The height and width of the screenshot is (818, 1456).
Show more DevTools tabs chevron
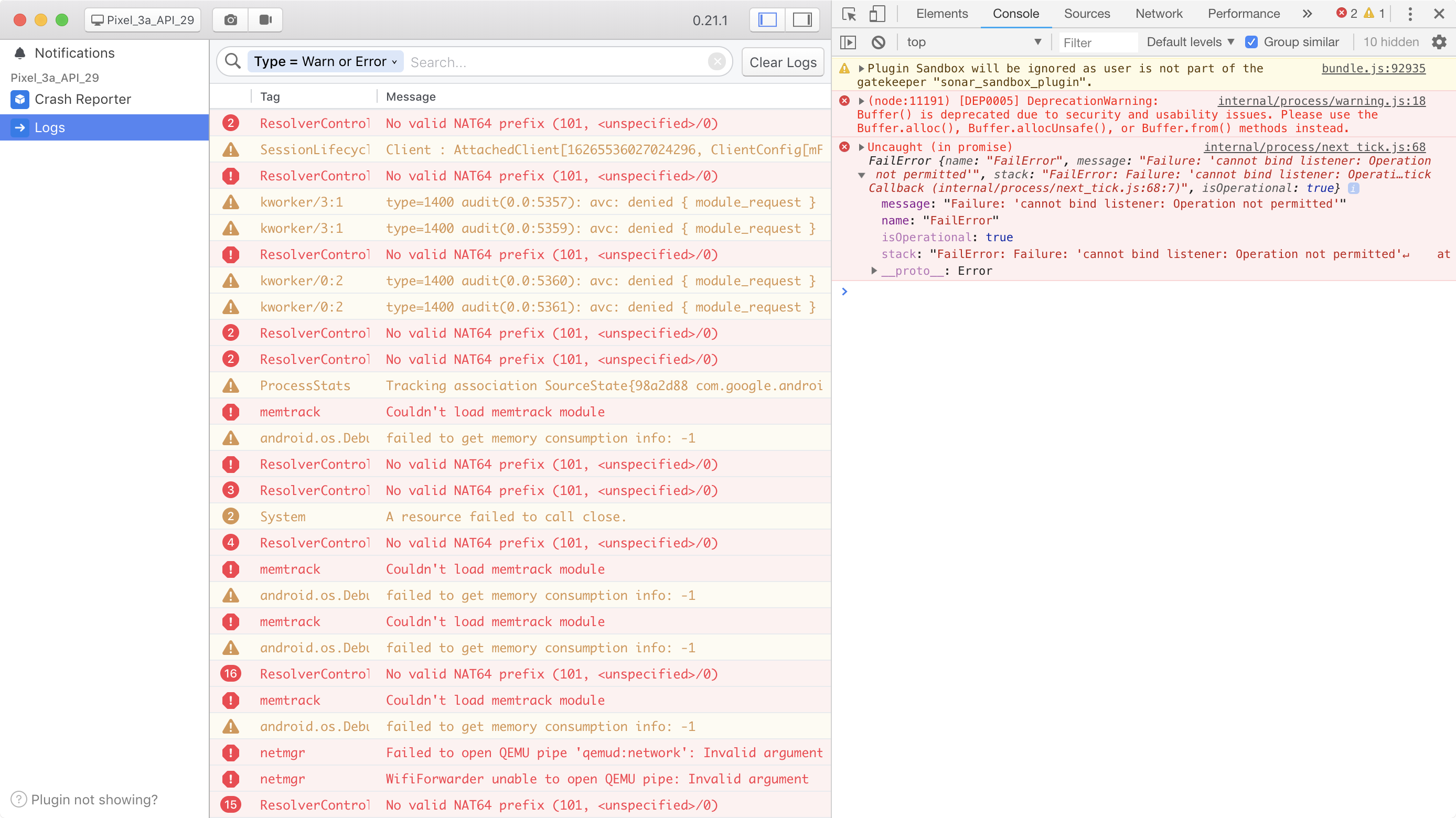coord(1308,14)
